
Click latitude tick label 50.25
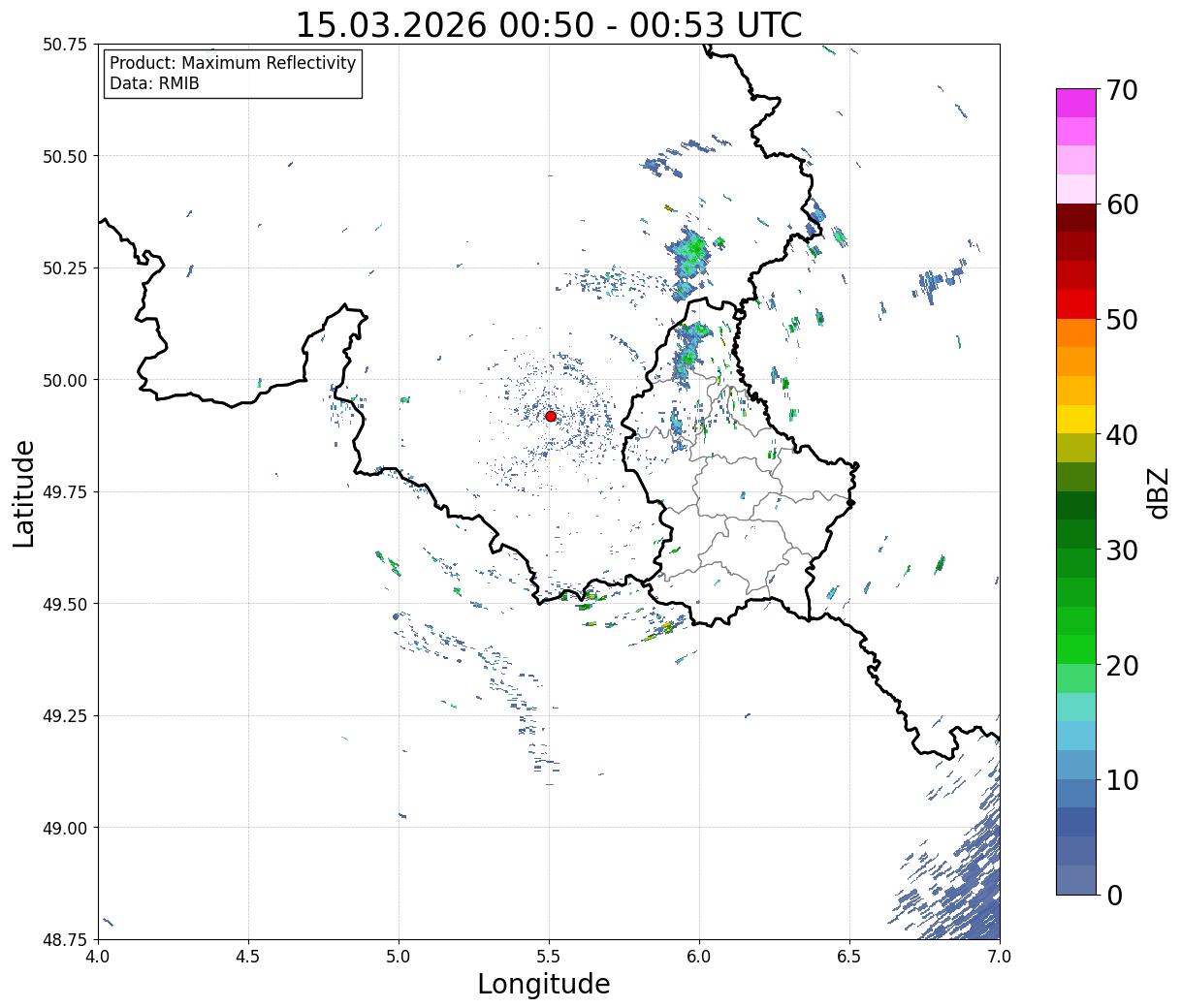point(65,268)
